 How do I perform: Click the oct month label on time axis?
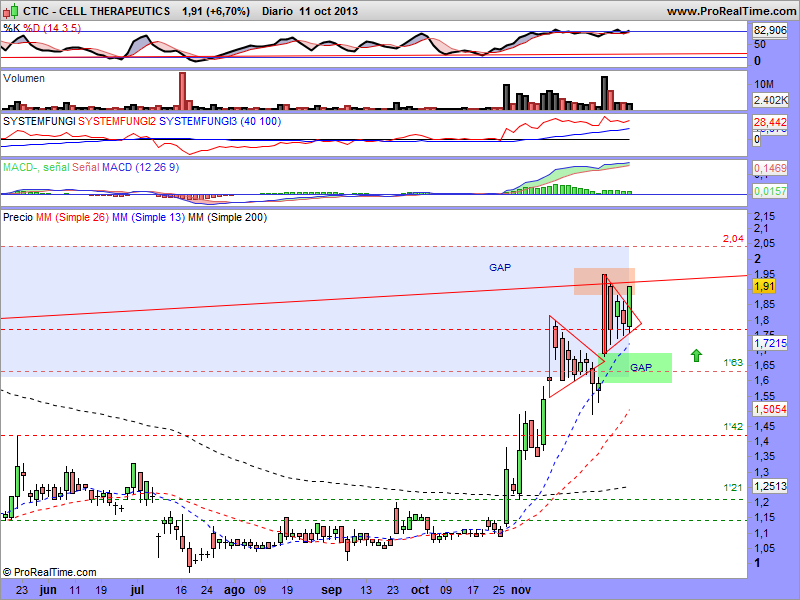click(420, 590)
